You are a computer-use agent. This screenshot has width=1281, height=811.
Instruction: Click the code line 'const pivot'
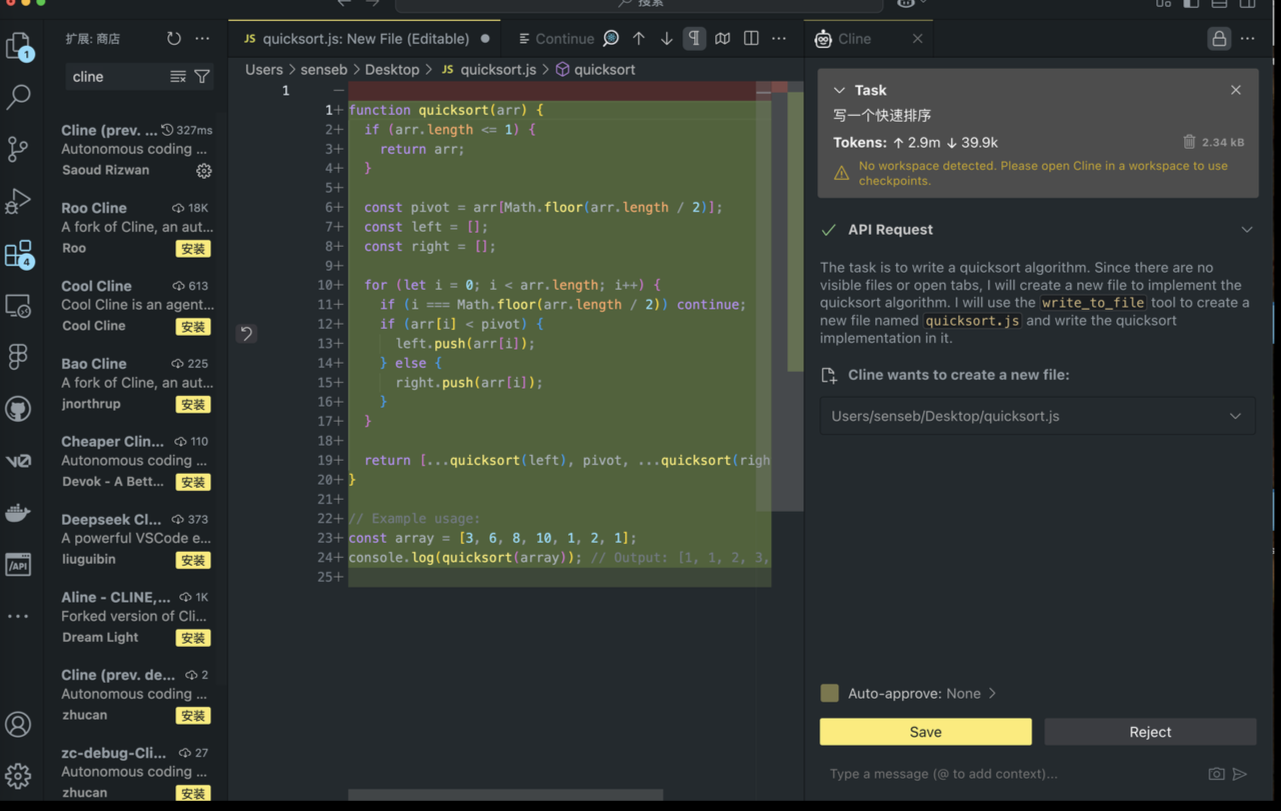(543, 207)
